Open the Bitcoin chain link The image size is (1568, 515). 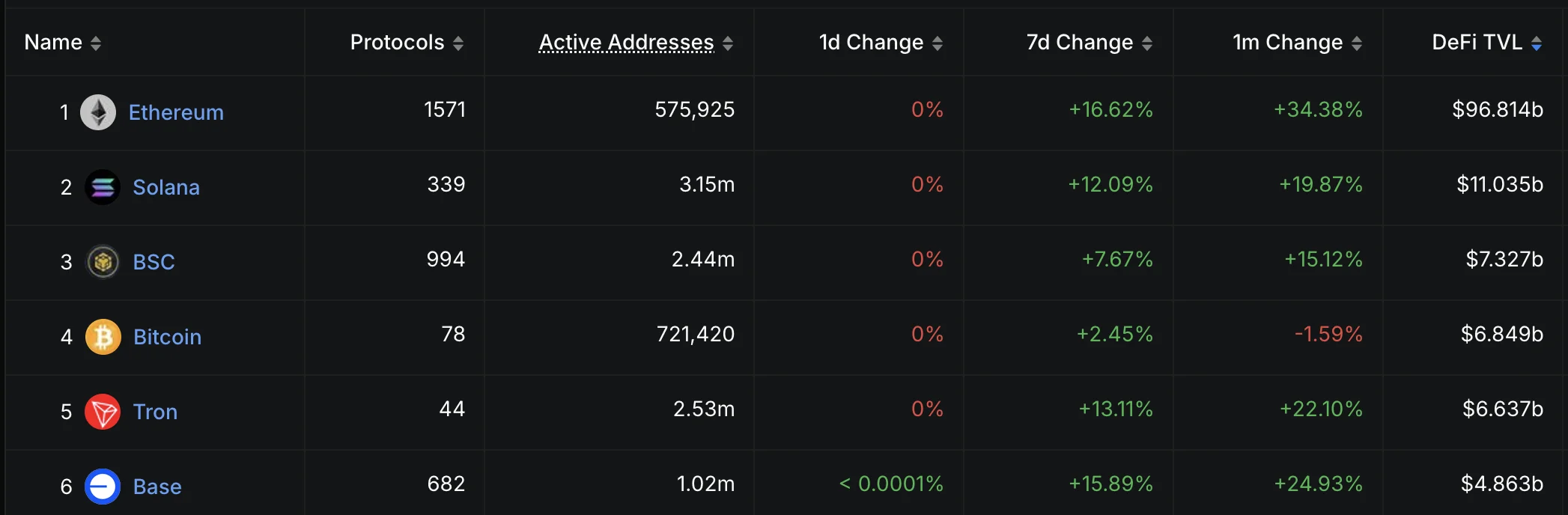pyautogui.click(x=167, y=337)
